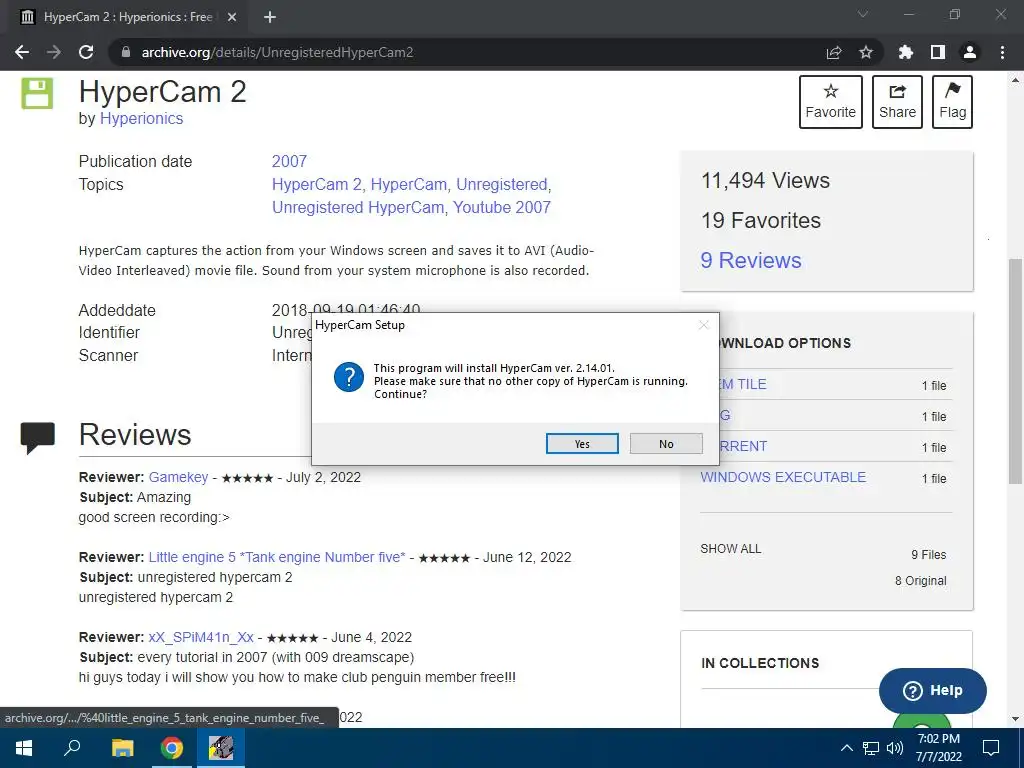The height and width of the screenshot is (768, 1024).
Task: Flag this item
Action: point(952,102)
